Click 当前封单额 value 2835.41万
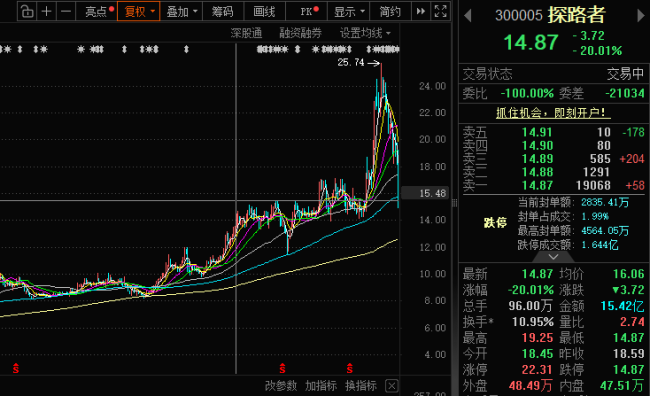The width and height of the screenshot is (650, 396). click(x=605, y=202)
